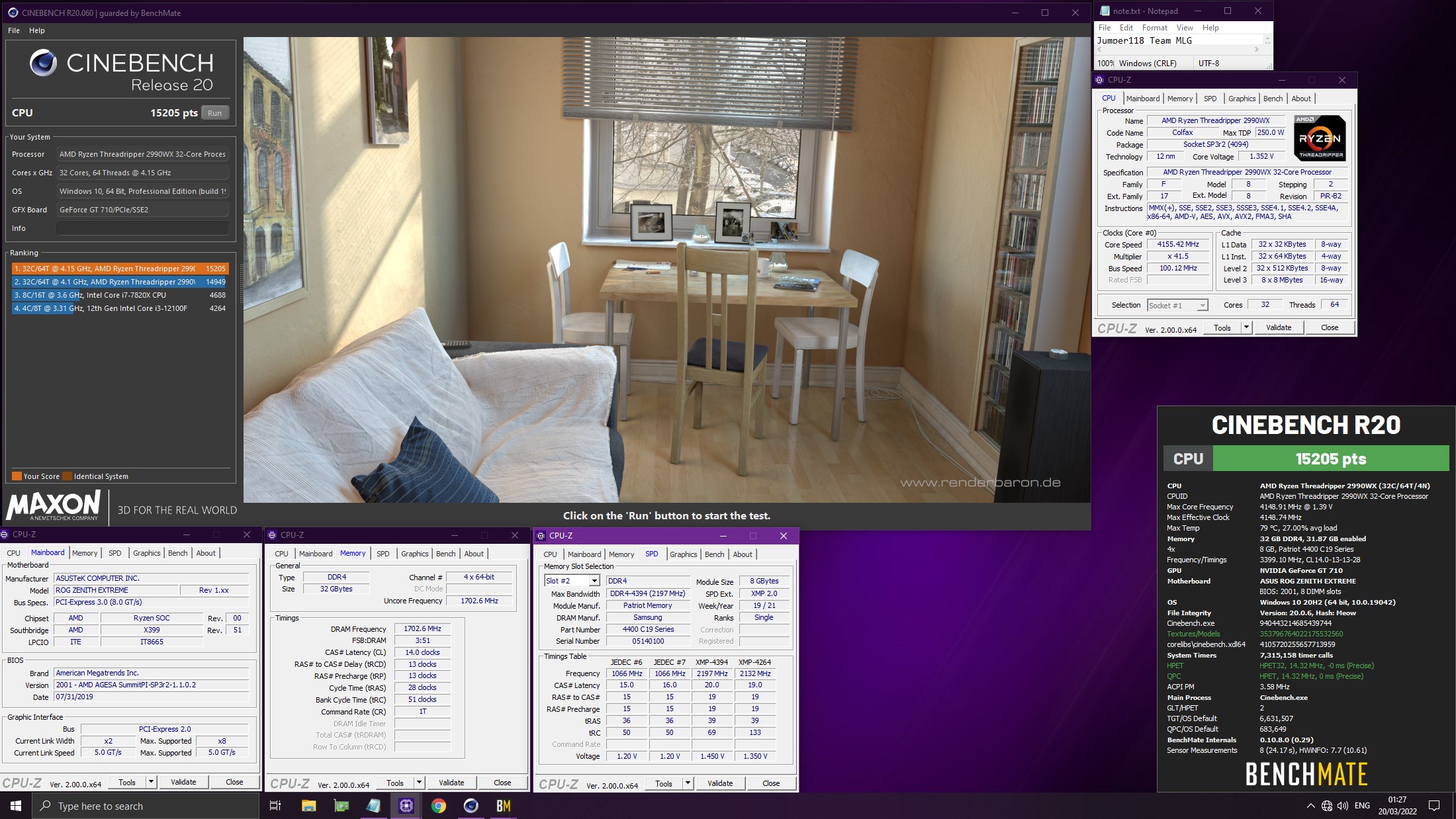Click the purple CPU-Z chip taskbar icon
Screen dimensions: 1456x819
pos(406,806)
